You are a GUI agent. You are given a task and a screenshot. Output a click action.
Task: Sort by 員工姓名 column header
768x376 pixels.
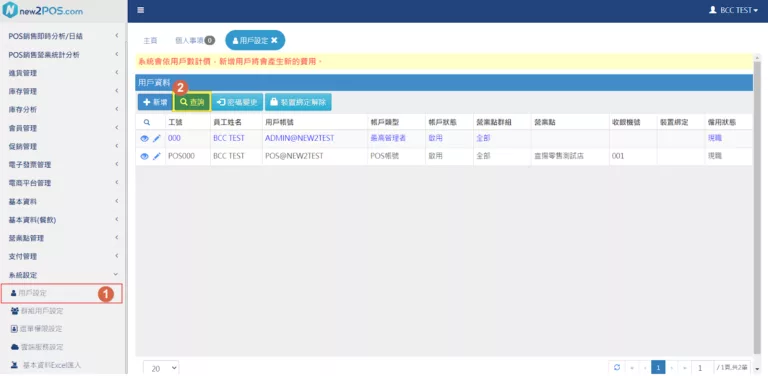point(227,122)
